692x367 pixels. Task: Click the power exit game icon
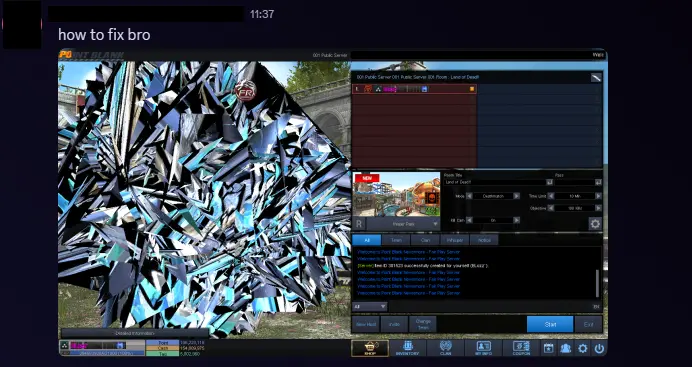[599, 348]
